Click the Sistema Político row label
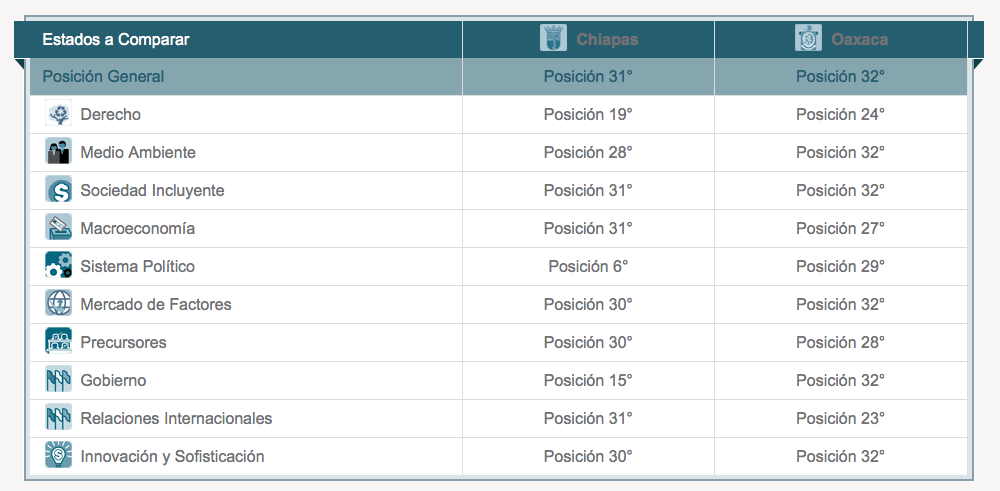The width and height of the screenshot is (1000, 491). 137,267
